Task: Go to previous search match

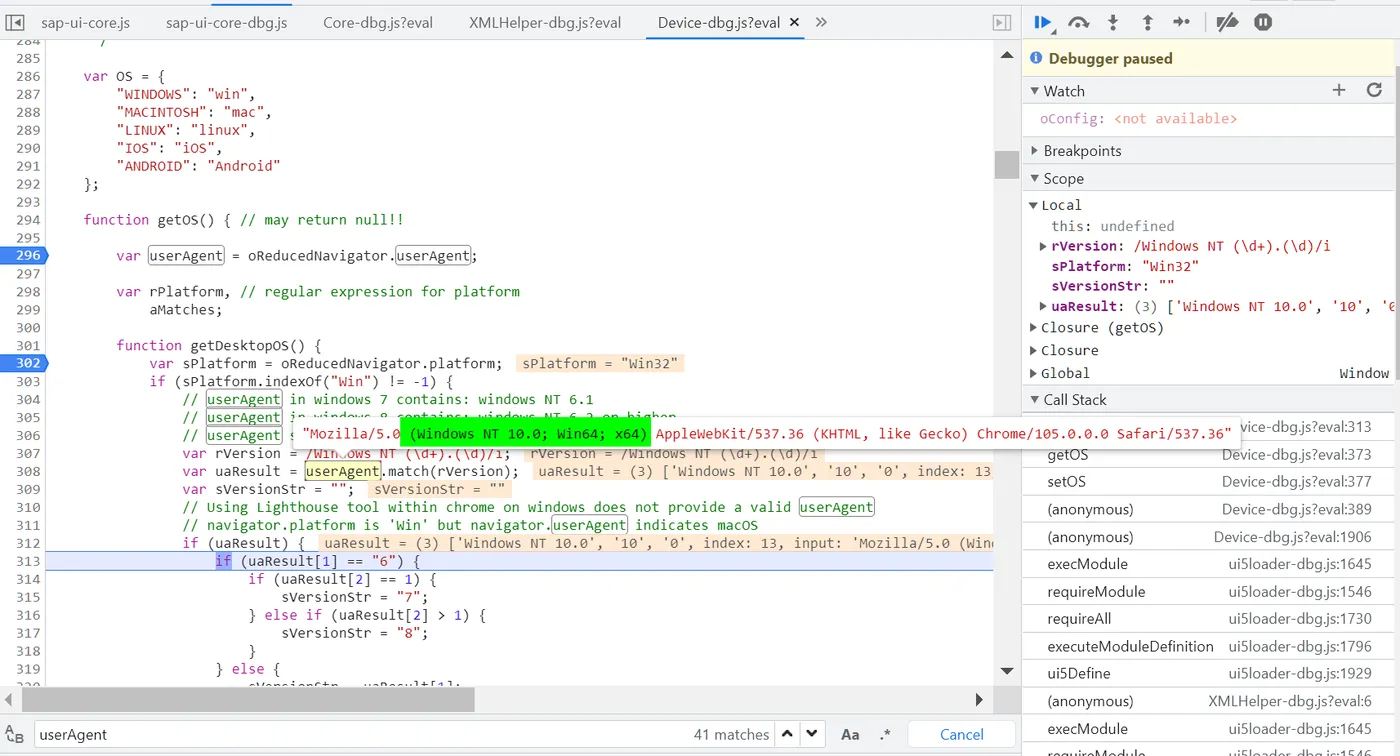Action: coord(787,734)
